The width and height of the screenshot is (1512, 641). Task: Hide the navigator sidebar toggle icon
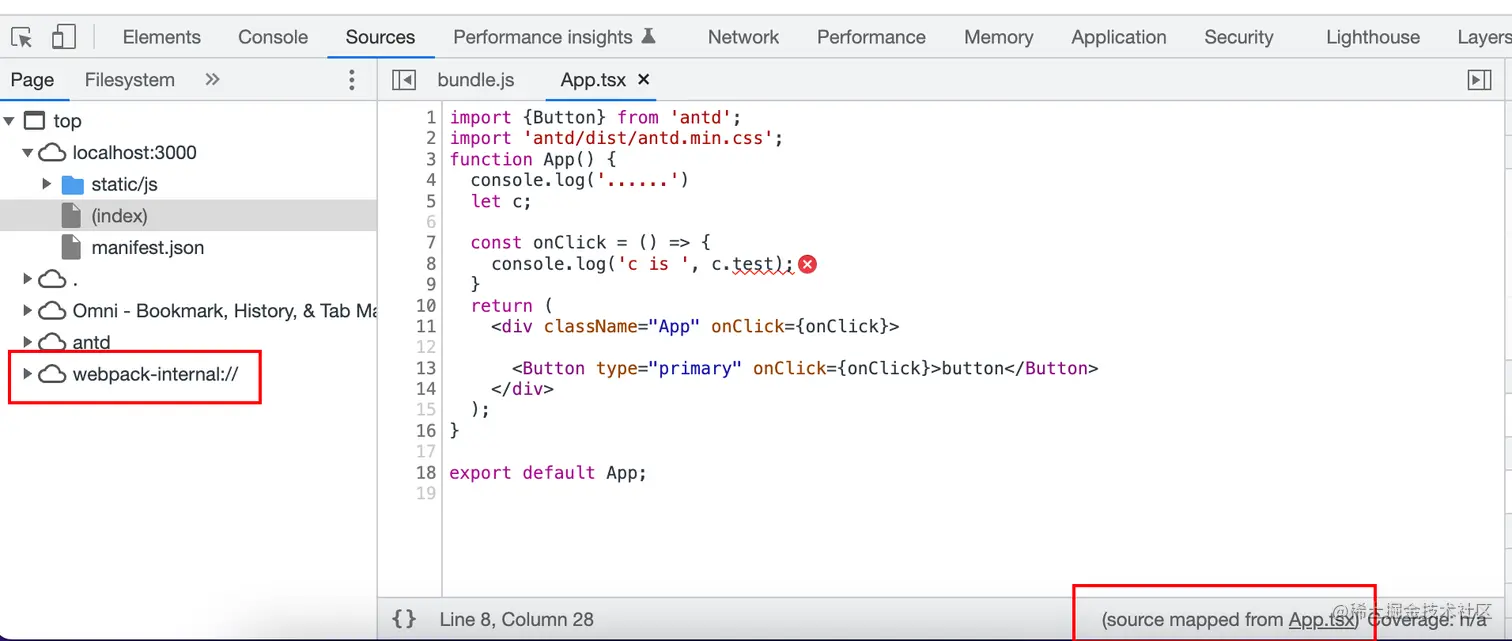coord(404,80)
